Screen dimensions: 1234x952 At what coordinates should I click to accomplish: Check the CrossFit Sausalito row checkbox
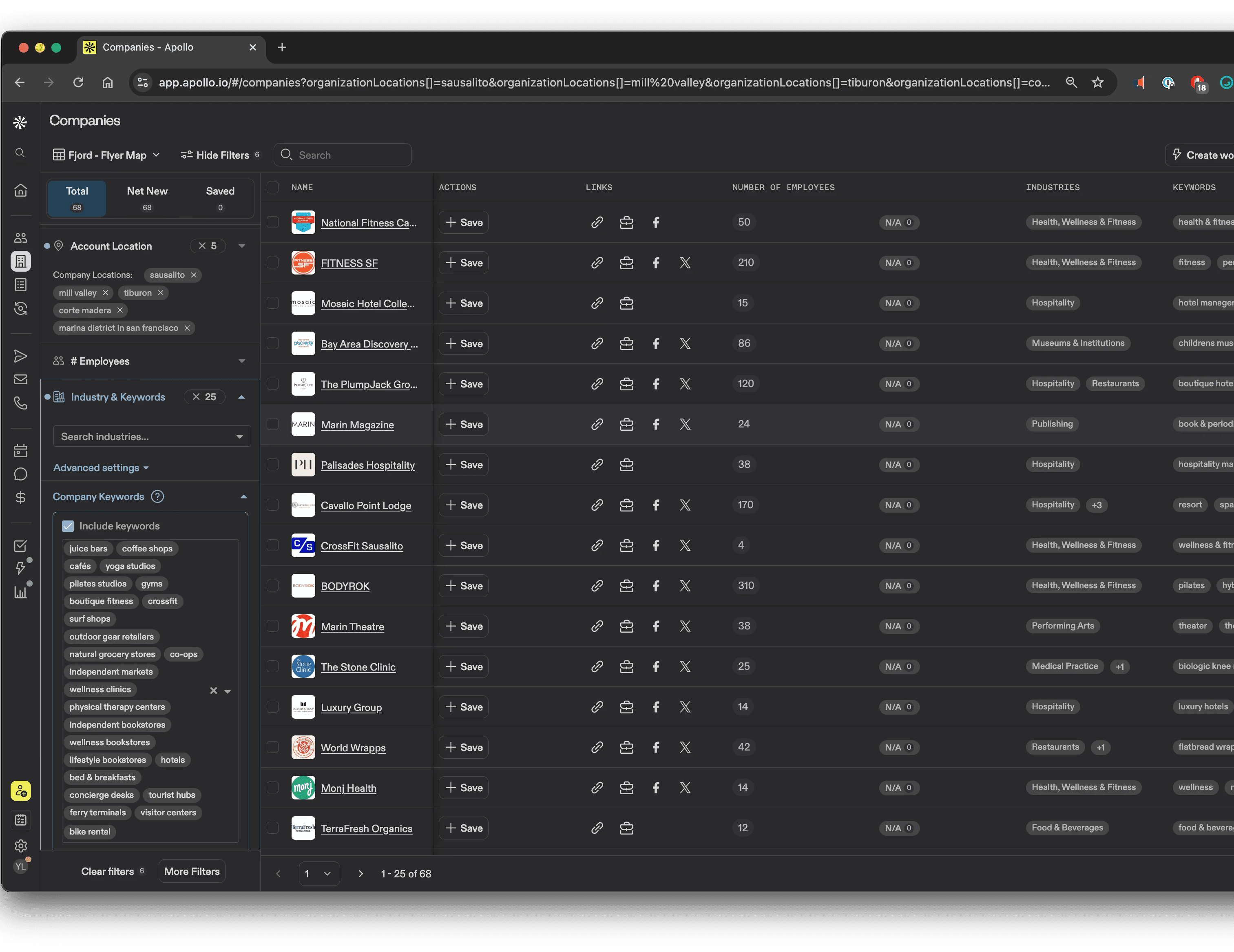pos(272,545)
